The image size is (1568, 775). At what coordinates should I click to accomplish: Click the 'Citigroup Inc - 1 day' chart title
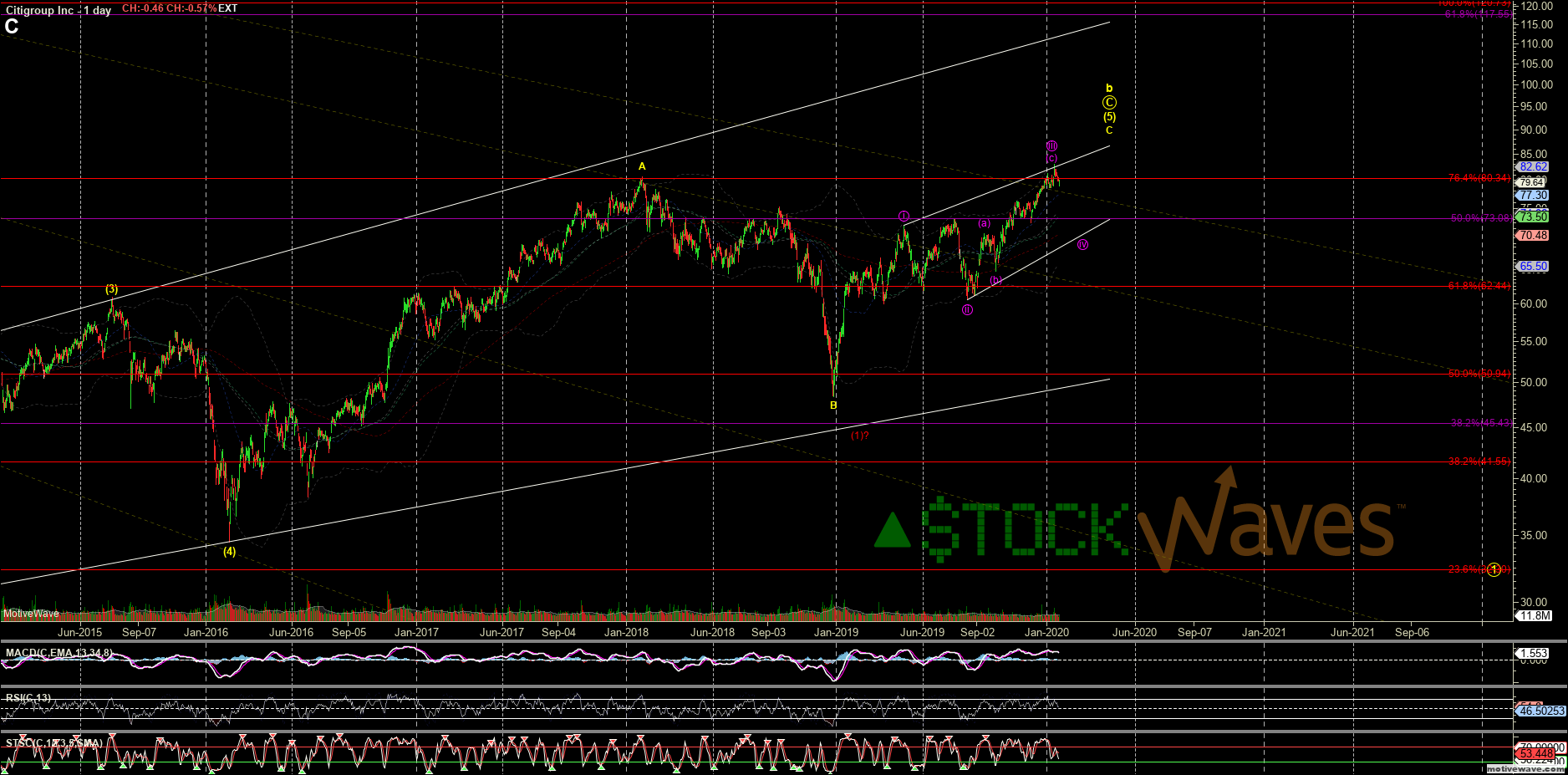point(59,10)
